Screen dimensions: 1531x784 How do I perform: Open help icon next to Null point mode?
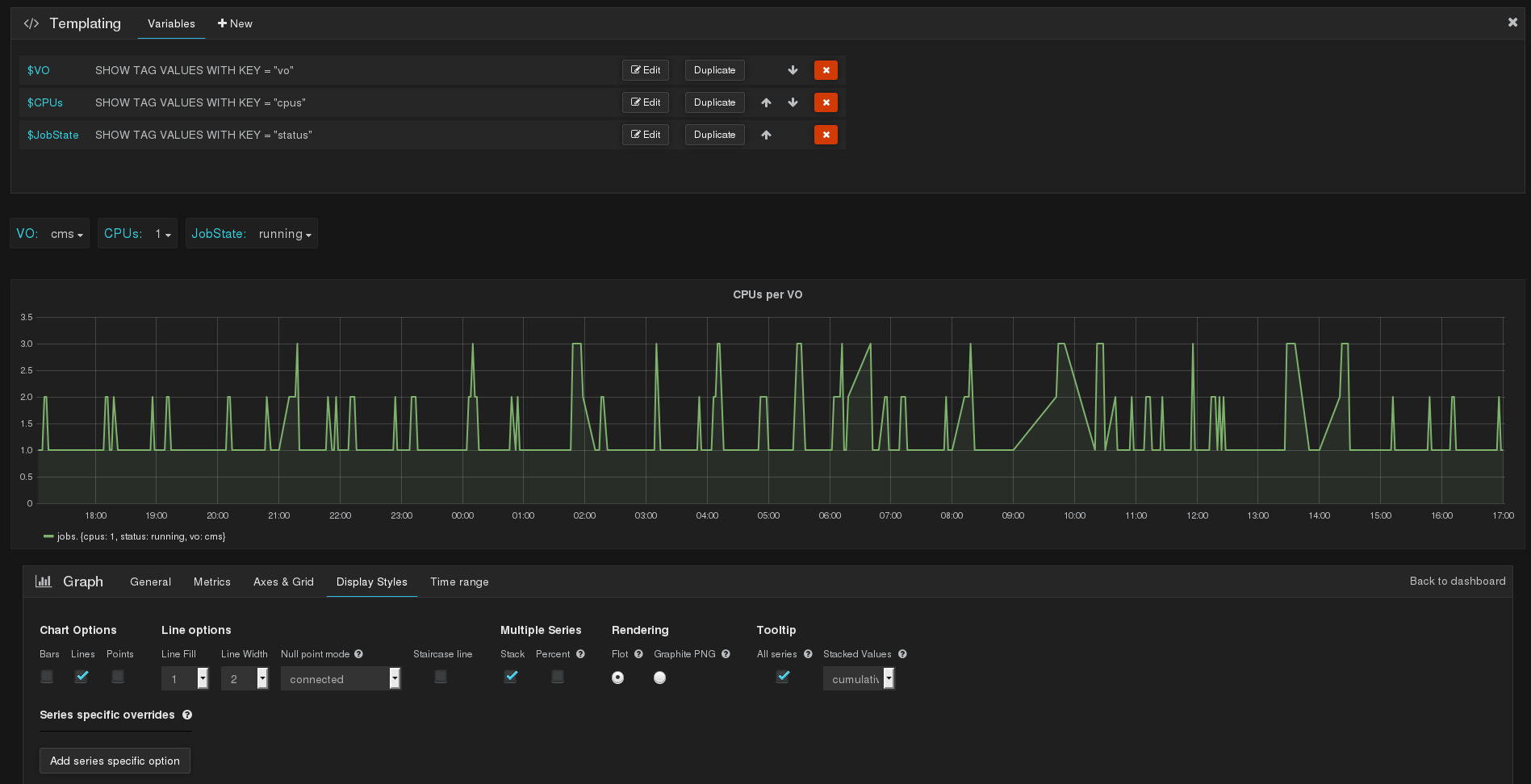(360, 654)
